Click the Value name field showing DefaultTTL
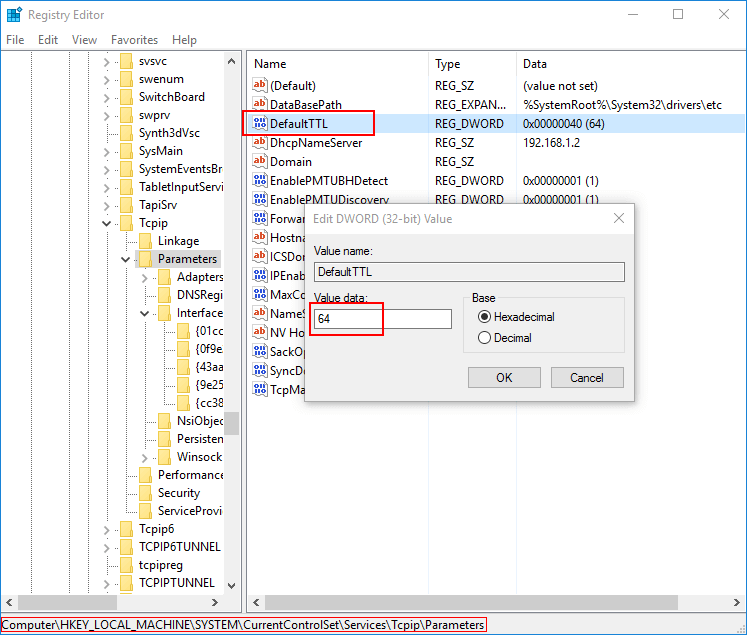Viewport: 747px width, 635px height. pyautogui.click(x=469, y=272)
